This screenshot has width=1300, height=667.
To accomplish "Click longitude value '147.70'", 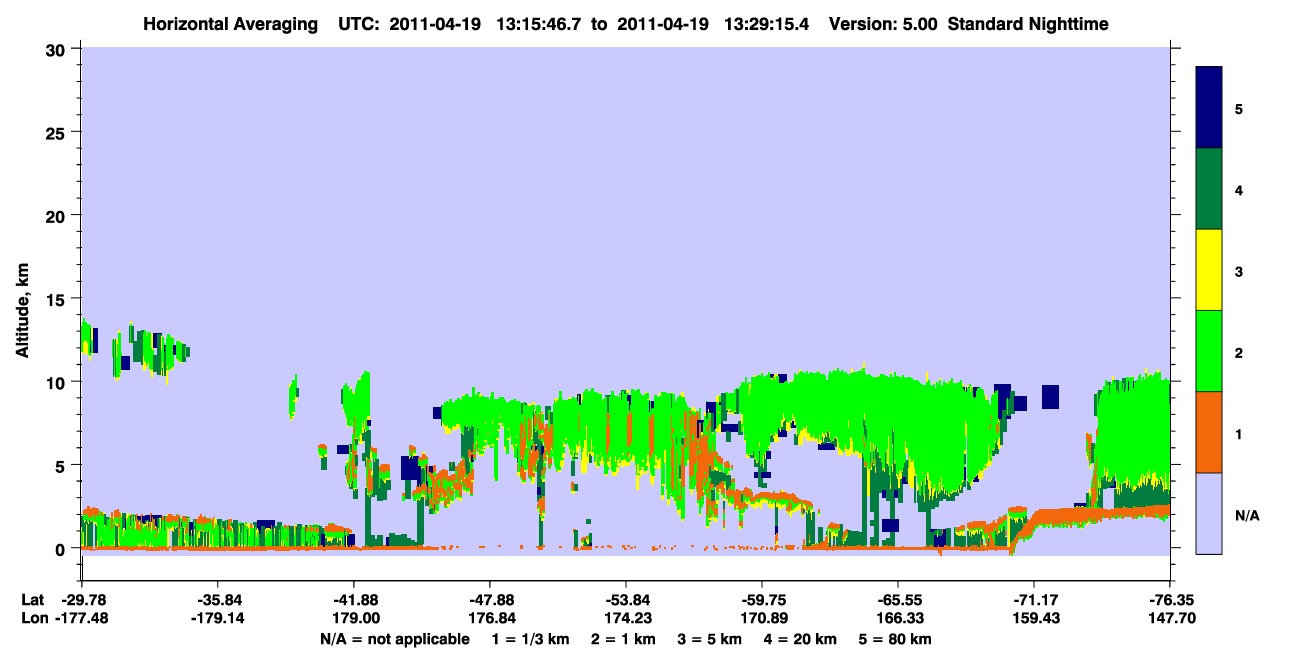I will point(1170,618).
